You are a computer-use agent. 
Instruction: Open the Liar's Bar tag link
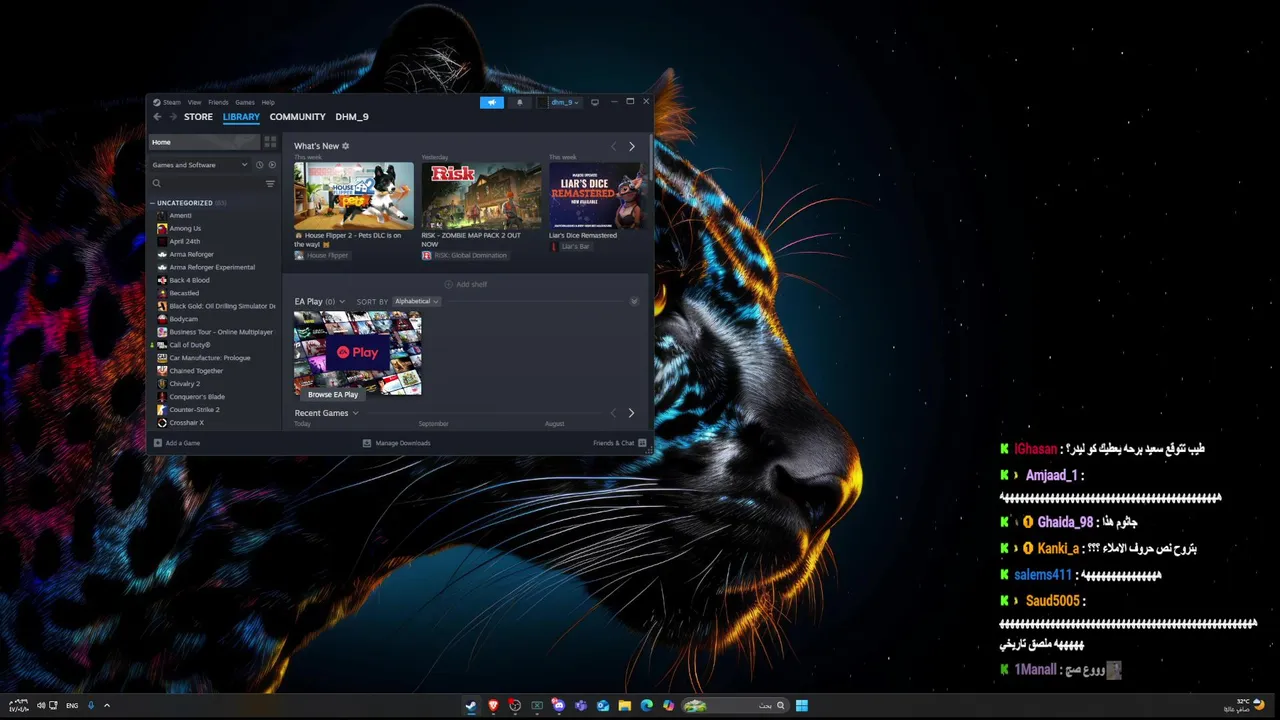coord(570,246)
